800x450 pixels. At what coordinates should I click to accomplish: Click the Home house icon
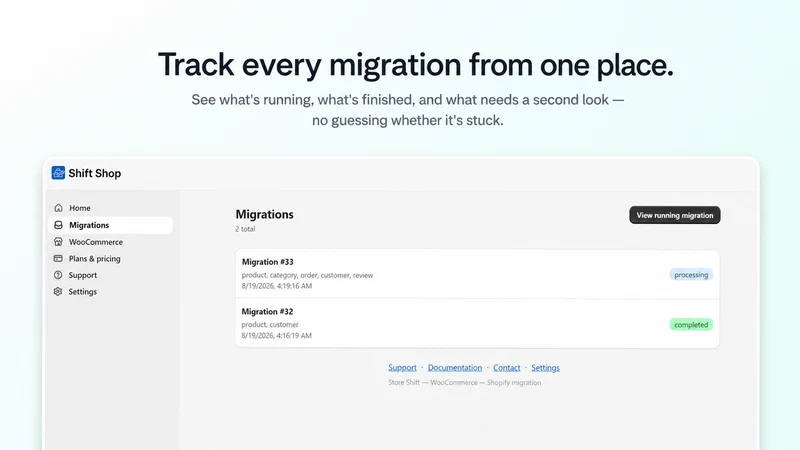58,208
